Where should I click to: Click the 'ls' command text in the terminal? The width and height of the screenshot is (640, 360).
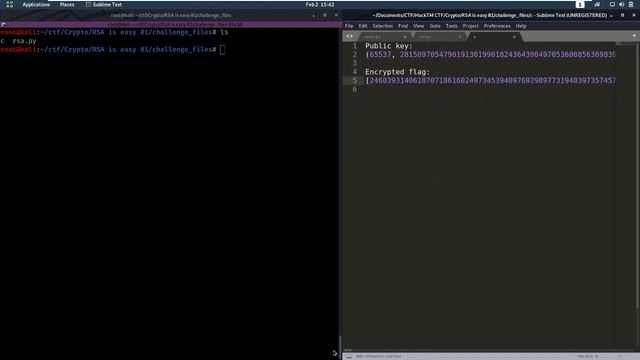pos(224,32)
